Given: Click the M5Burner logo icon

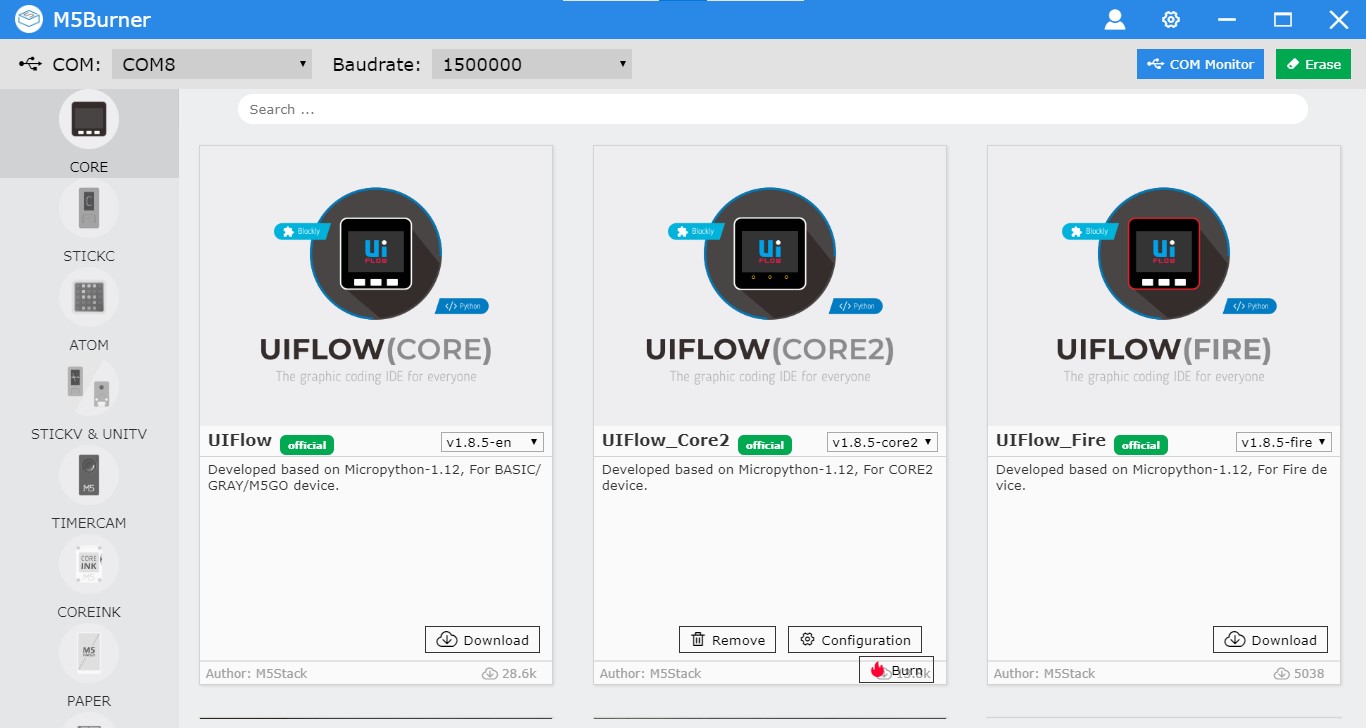Looking at the screenshot, I should pos(27,19).
